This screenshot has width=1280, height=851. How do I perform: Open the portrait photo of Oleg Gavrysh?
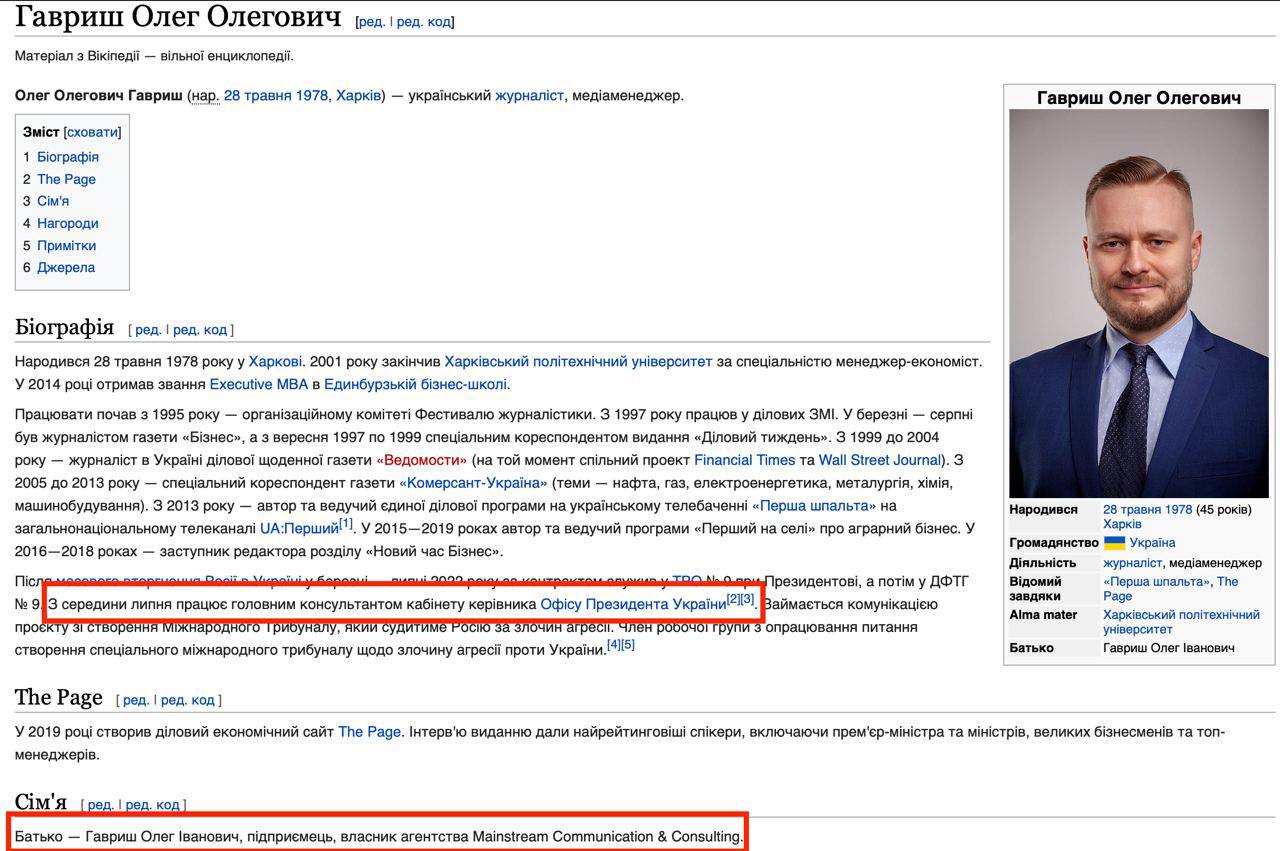click(1139, 303)
